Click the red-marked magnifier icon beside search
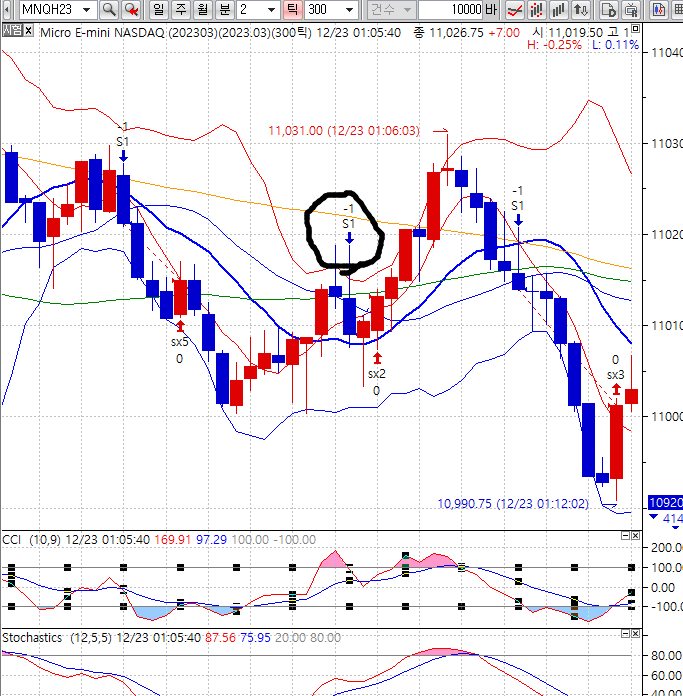The image size is (683, 696). pyautogui.click(x=130, y=10)
